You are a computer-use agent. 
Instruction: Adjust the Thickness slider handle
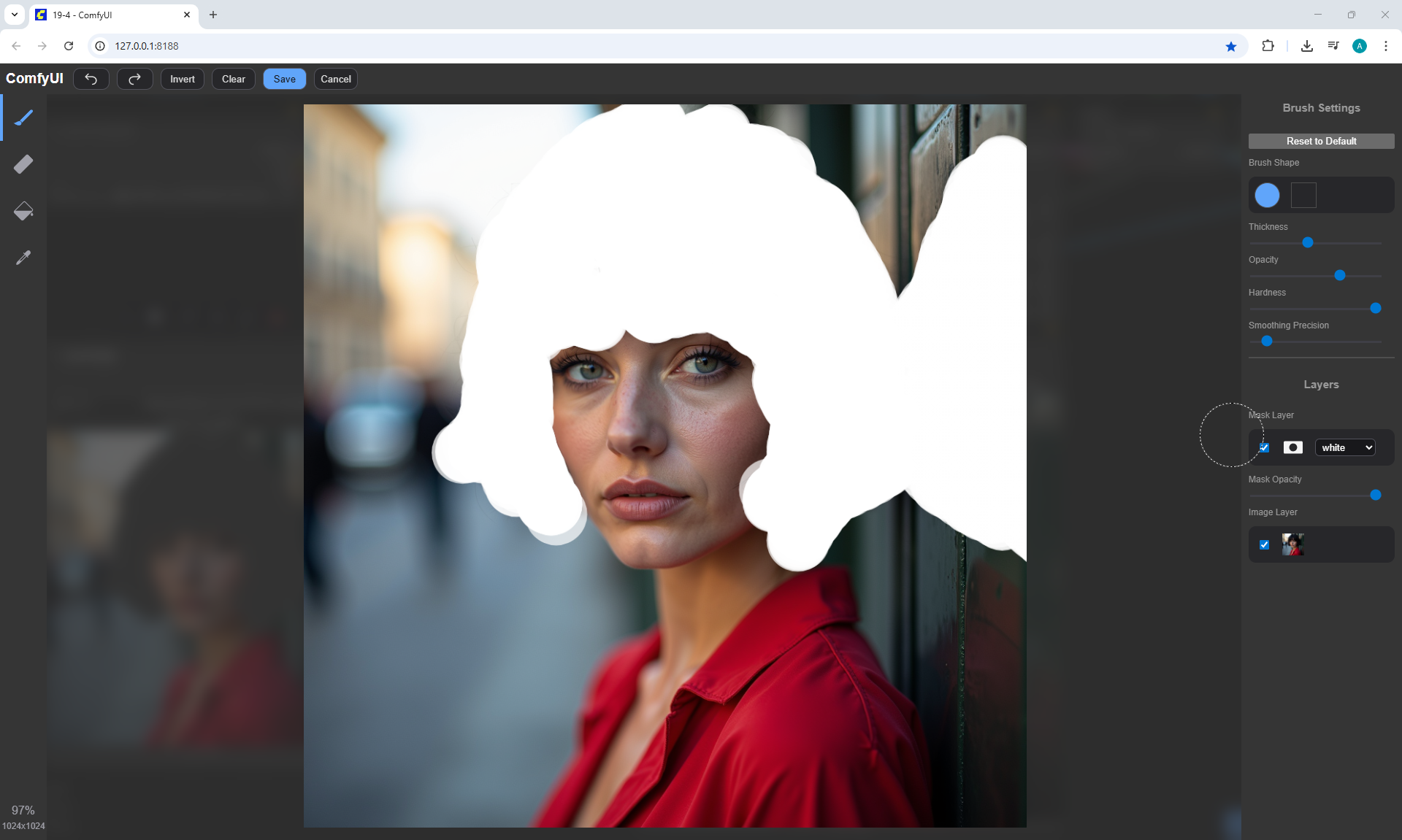(1308, 242)
